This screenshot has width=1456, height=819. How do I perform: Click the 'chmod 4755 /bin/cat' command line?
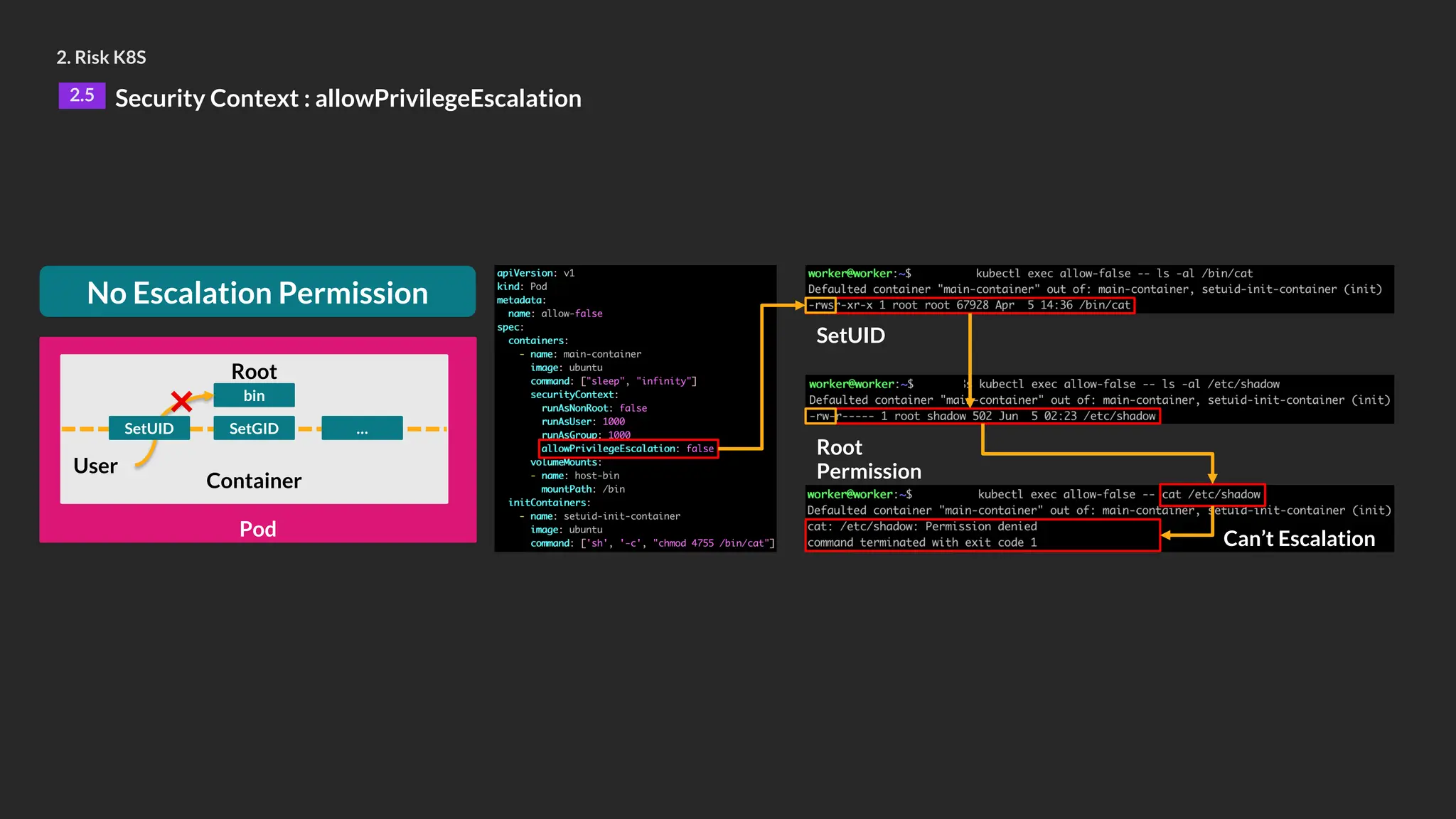click(653, 543)
